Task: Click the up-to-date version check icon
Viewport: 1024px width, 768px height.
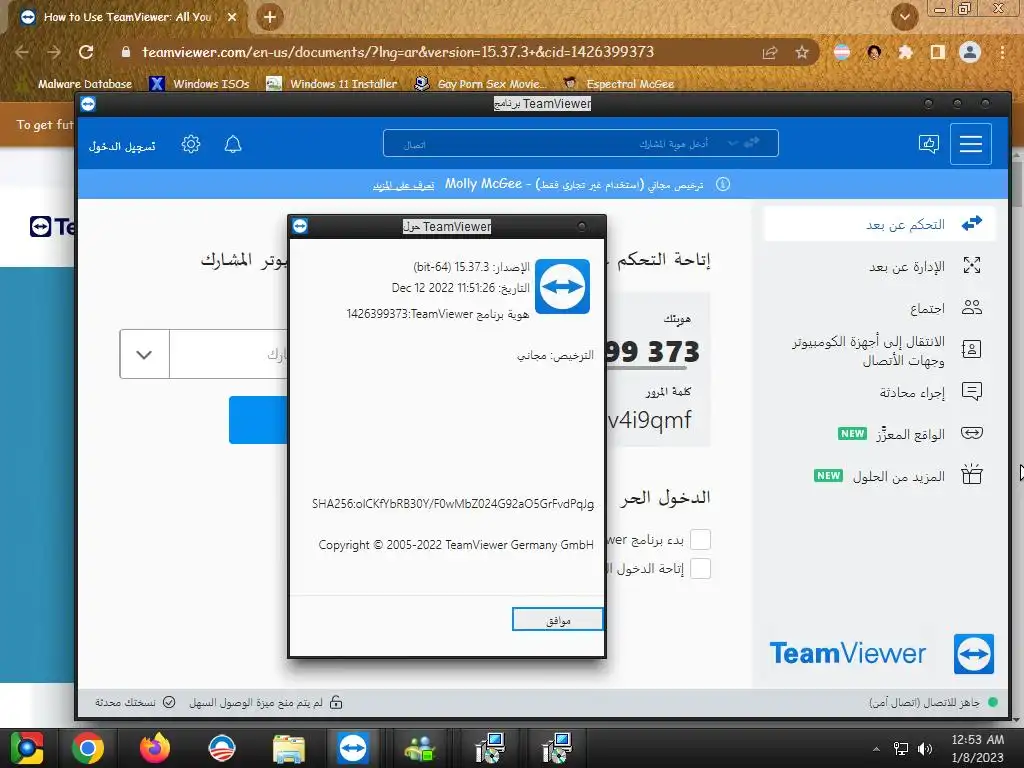Action: point(169,703)
